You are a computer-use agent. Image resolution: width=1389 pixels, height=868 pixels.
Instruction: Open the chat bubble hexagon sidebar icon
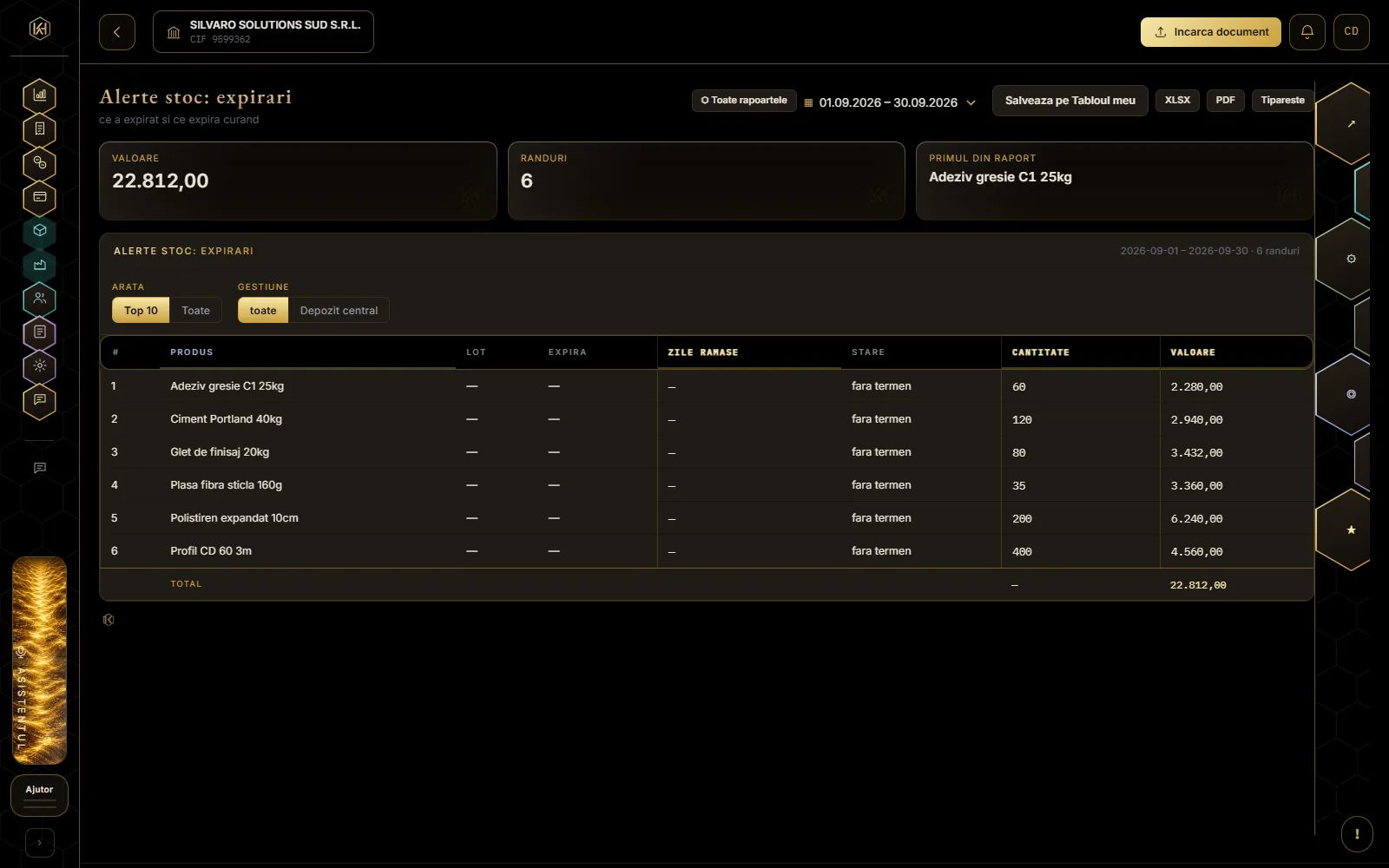click(40, 400)
